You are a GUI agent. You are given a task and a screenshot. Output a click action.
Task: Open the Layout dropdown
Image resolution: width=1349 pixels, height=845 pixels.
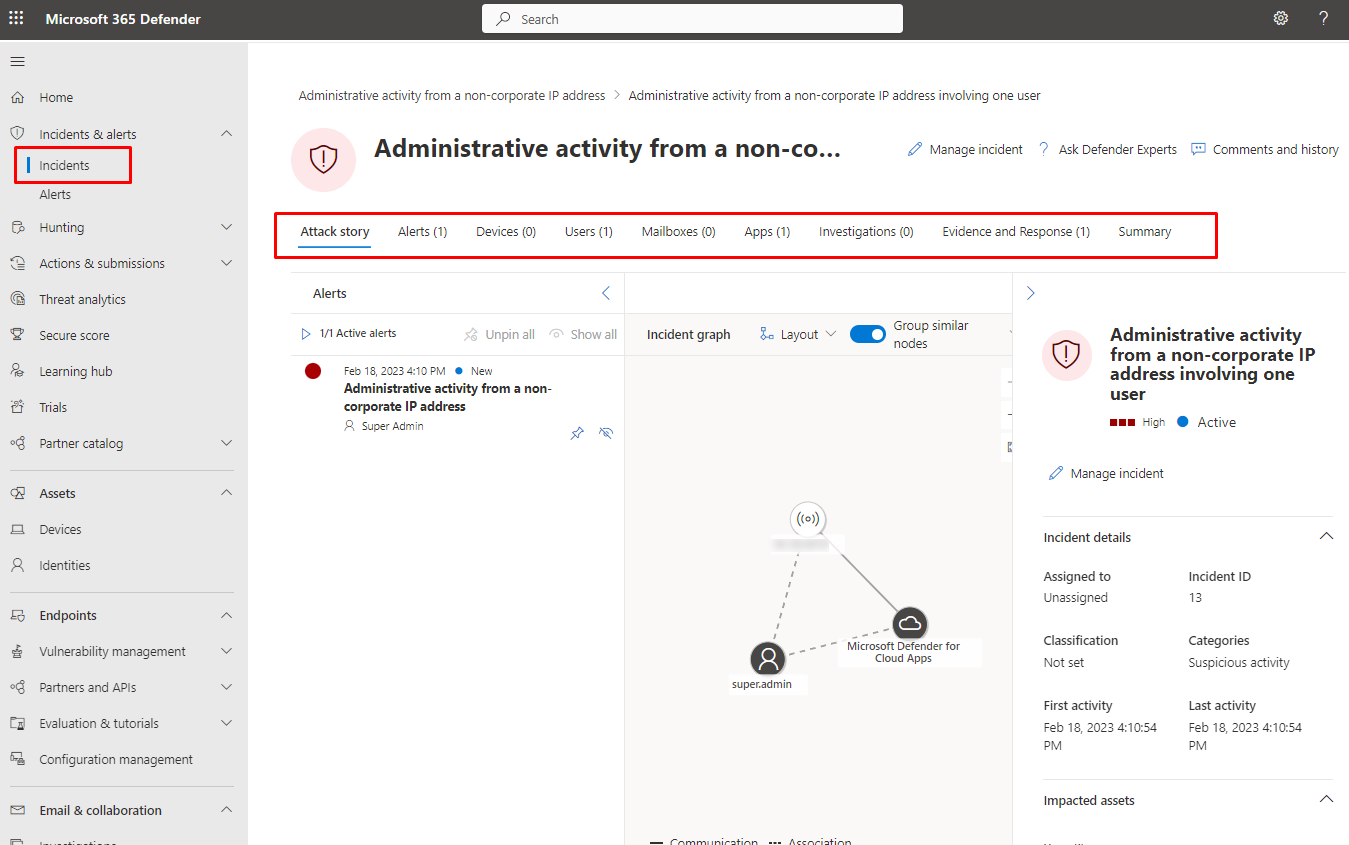click(798, 335)
